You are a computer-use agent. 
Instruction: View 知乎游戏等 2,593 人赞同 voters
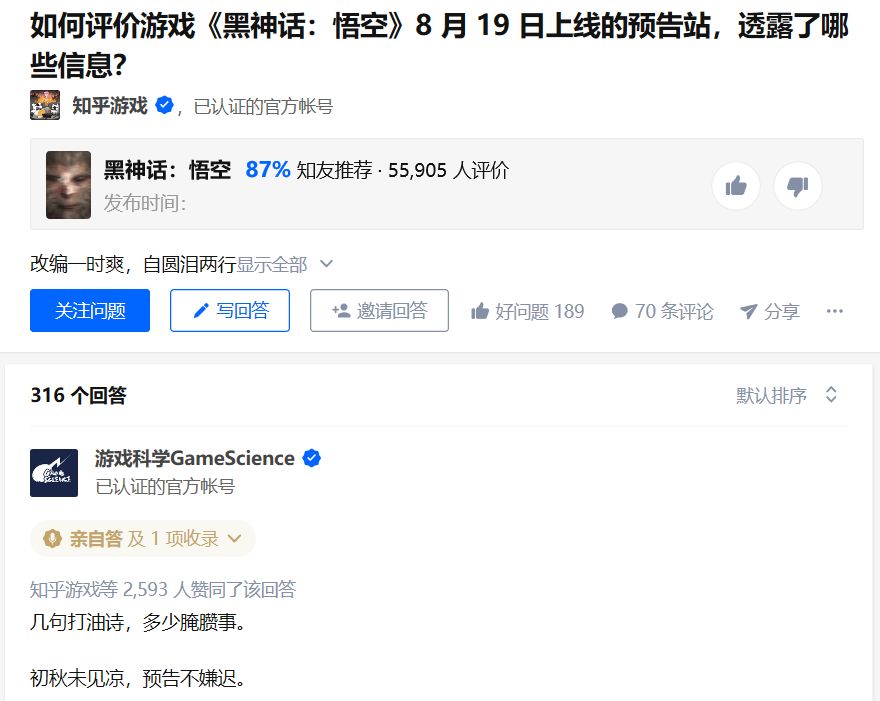pyautogui.click(x=163, y=589)
